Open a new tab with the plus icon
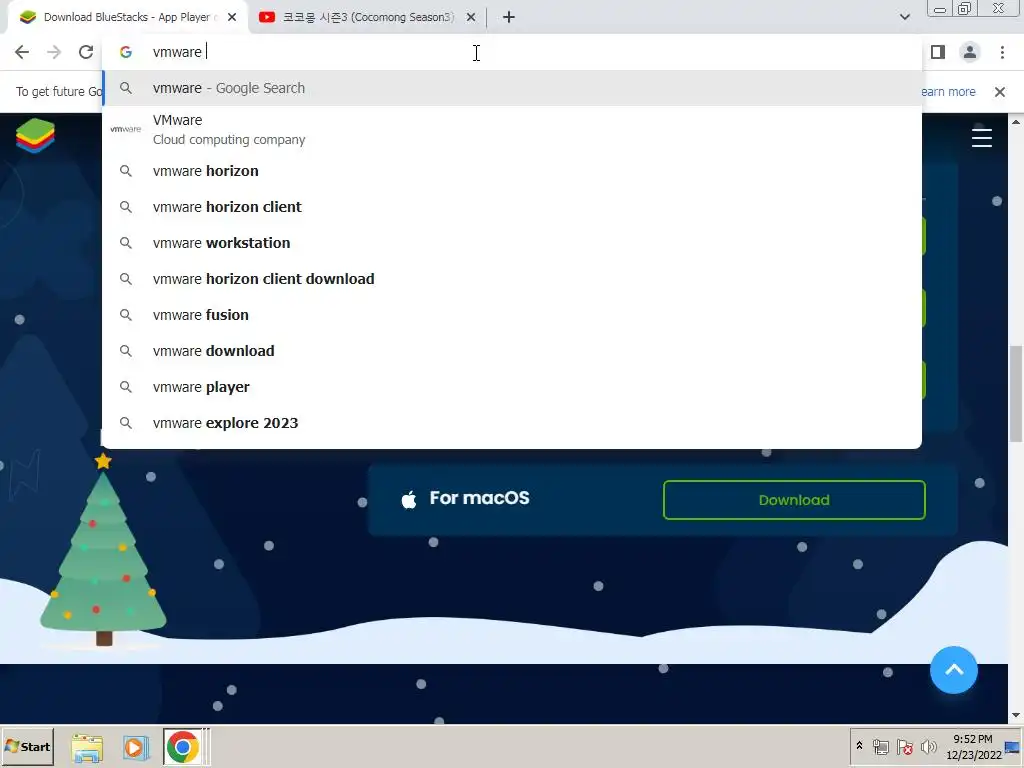Image resolution: width=1024 pixels, height=768 pixels. pyautogui.click(x=509, y=17)
